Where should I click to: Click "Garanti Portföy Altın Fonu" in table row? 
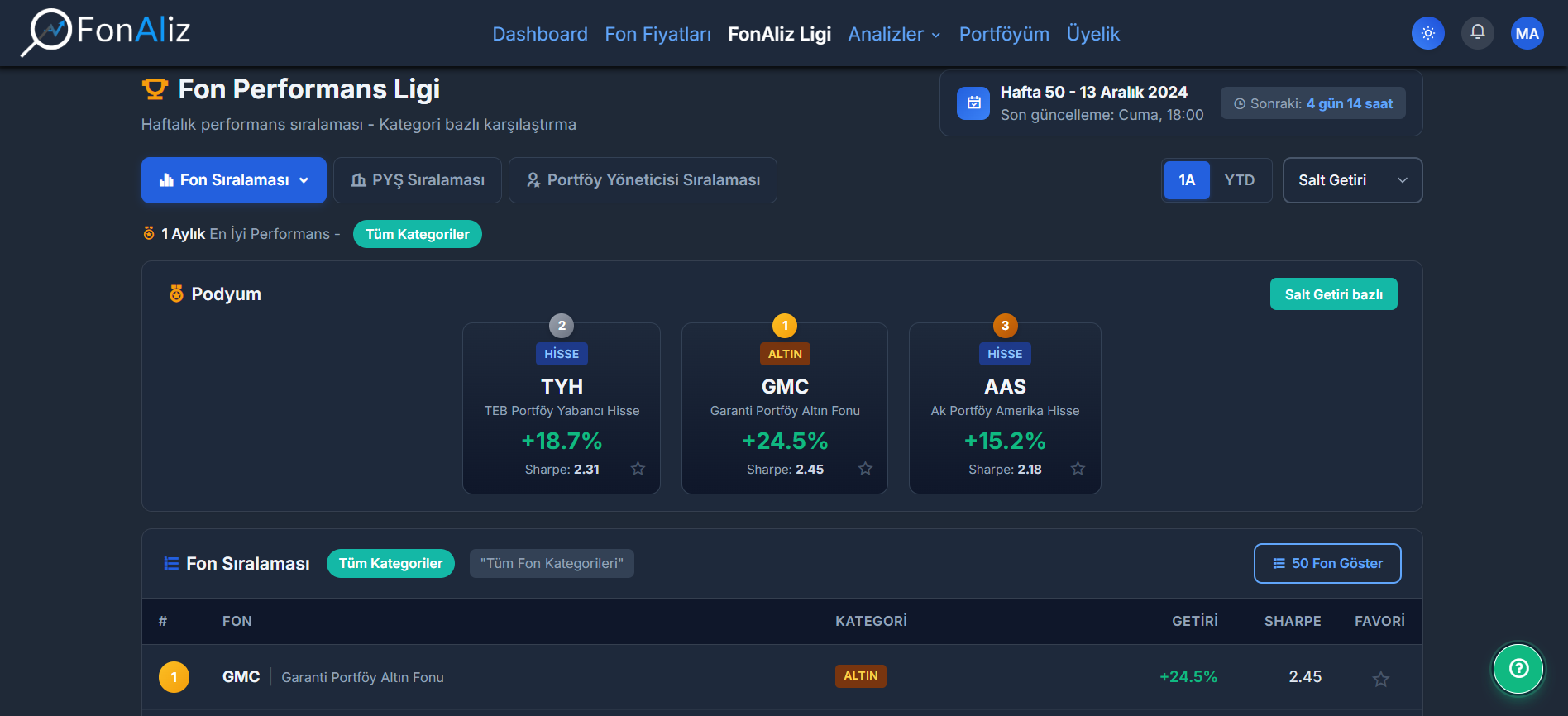coord(362,677)
